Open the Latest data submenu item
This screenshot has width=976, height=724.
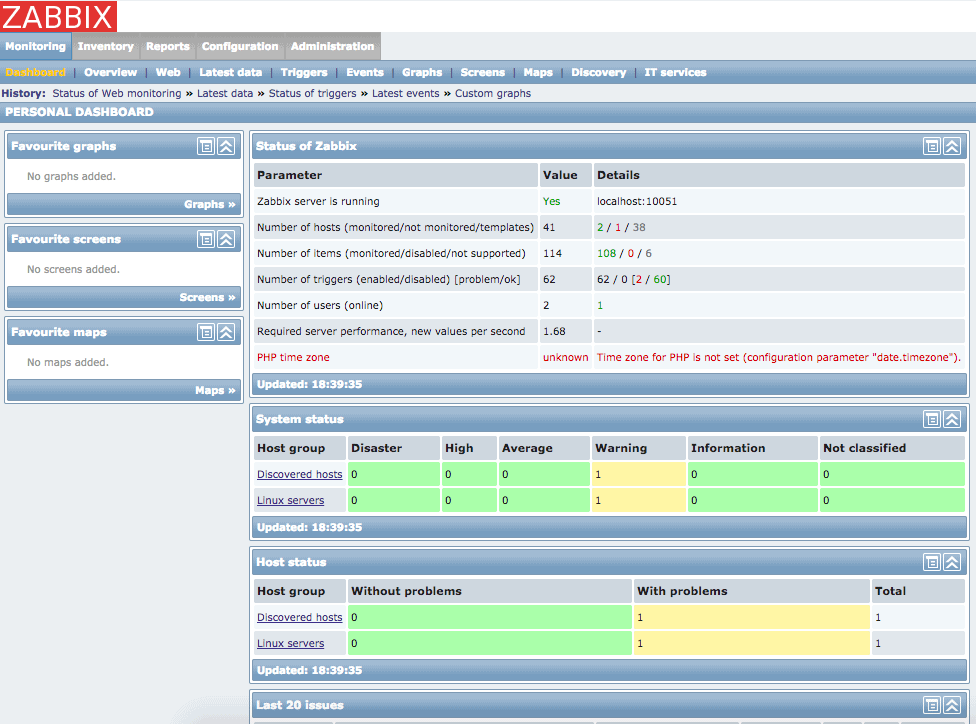click(x=230, y=72)
